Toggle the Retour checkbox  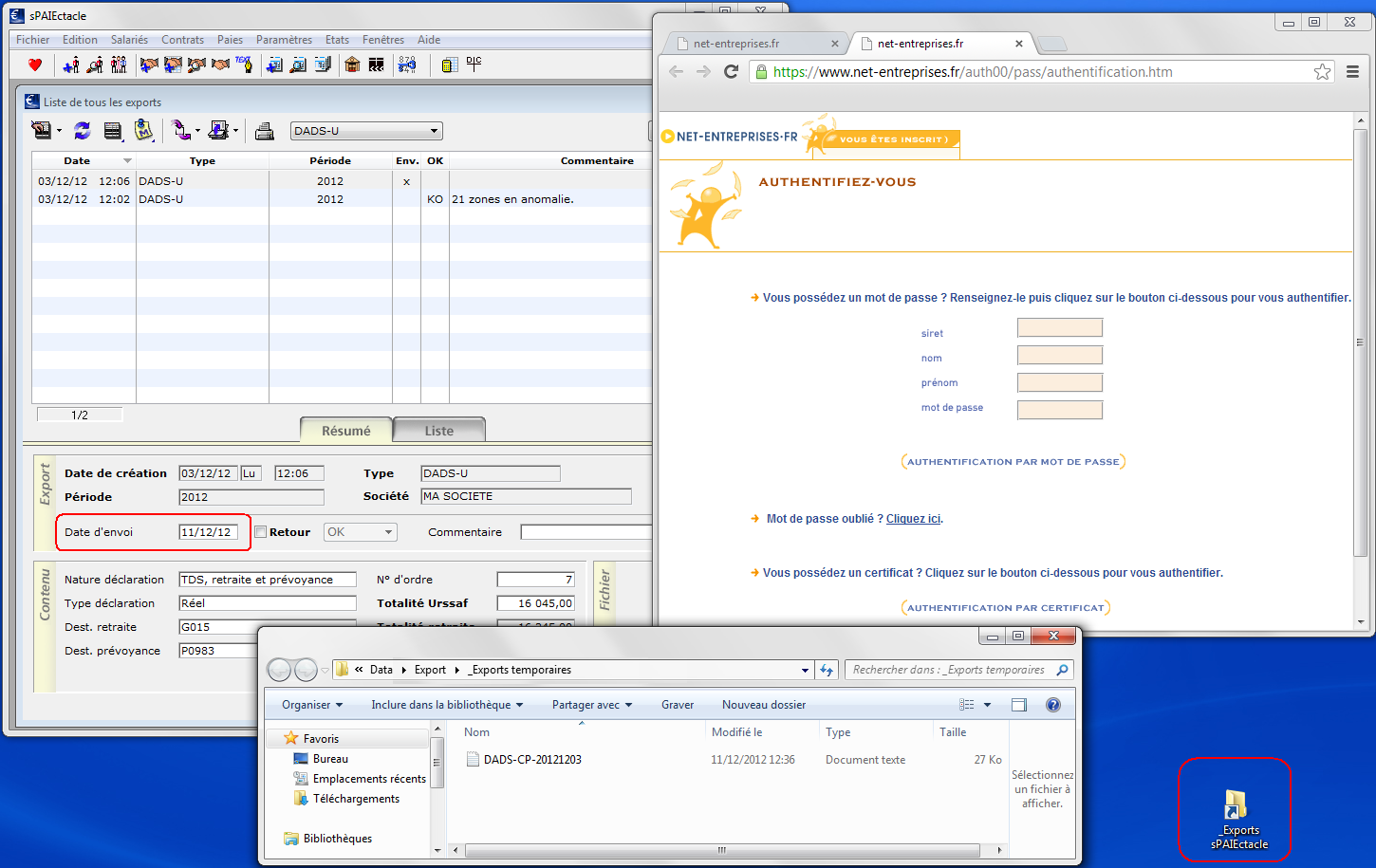click(x=261, y=532)
